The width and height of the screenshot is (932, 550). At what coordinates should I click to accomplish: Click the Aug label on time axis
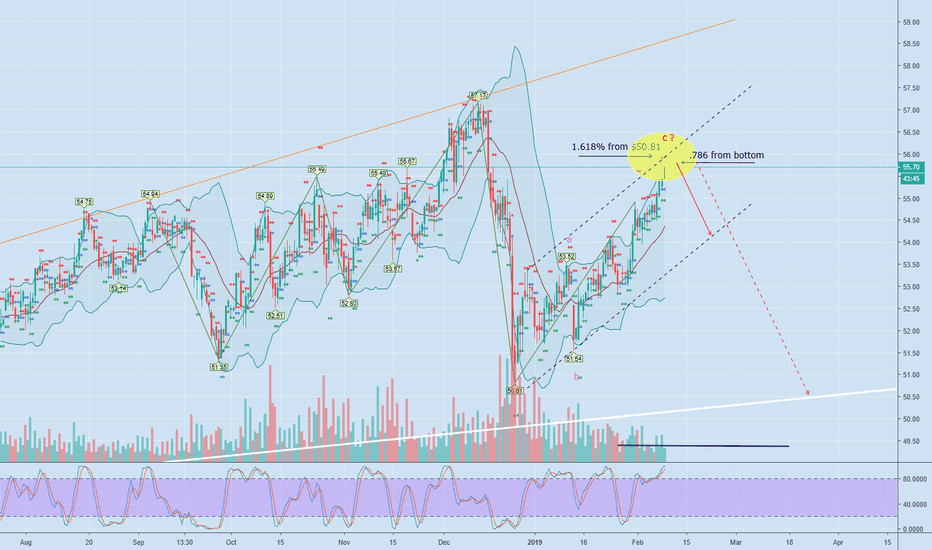(x=25, y=542)
